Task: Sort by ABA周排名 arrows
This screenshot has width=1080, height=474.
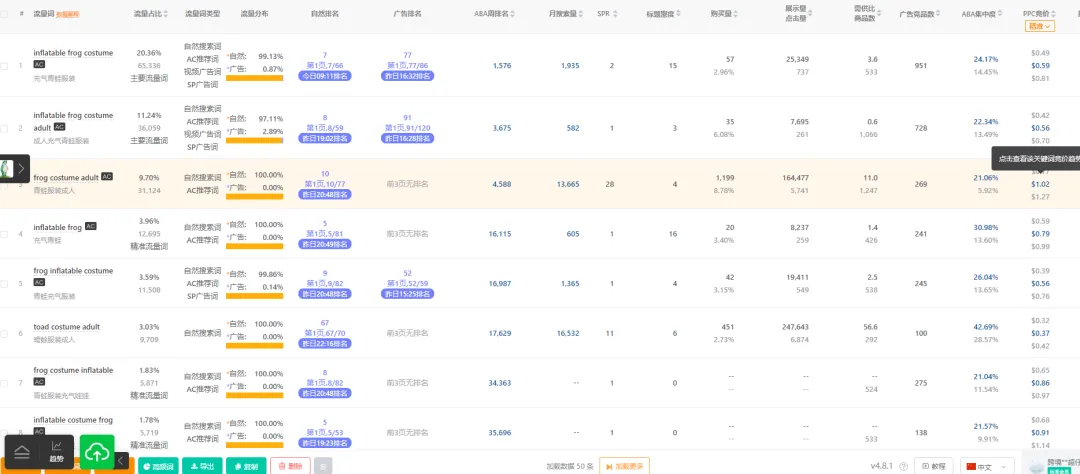Action: point(512,14)
